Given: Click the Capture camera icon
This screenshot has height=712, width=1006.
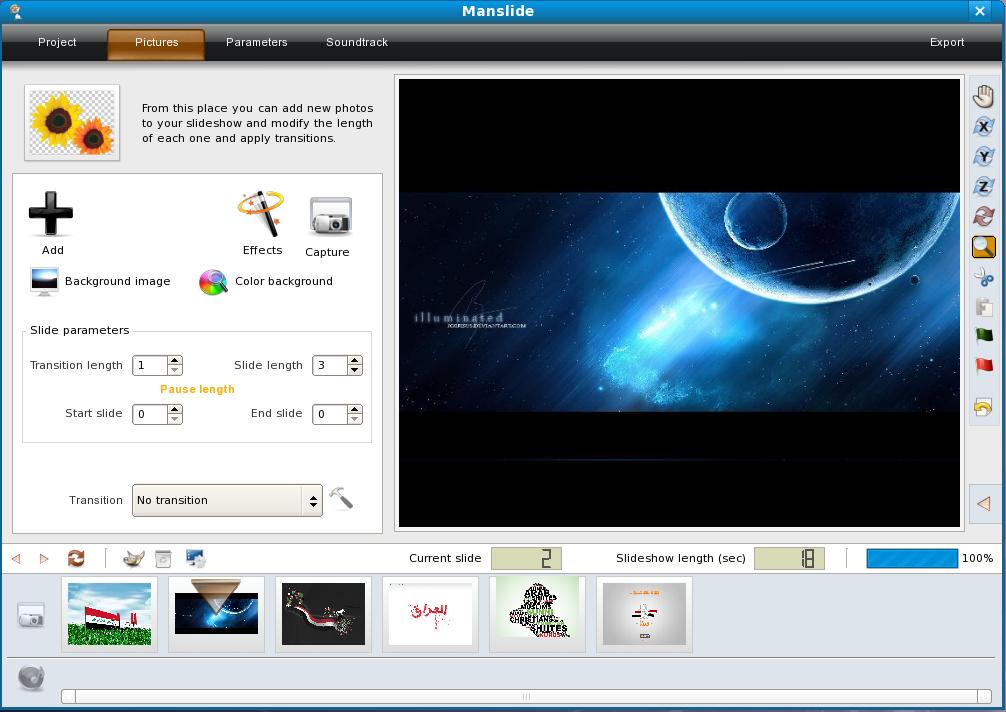Looking at the screenshot, I should [329, 217].
